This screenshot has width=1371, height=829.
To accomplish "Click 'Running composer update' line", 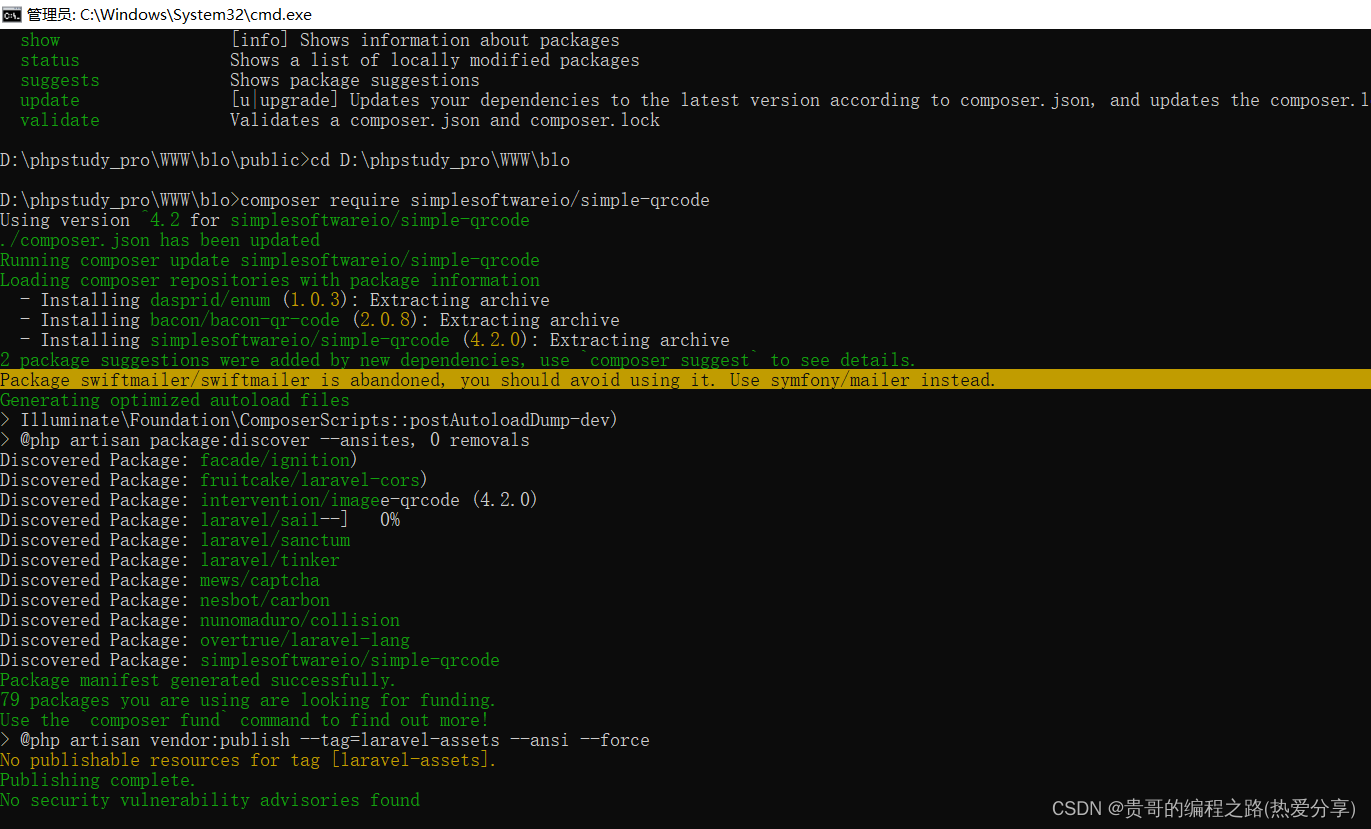I will (x=270, y=260).
